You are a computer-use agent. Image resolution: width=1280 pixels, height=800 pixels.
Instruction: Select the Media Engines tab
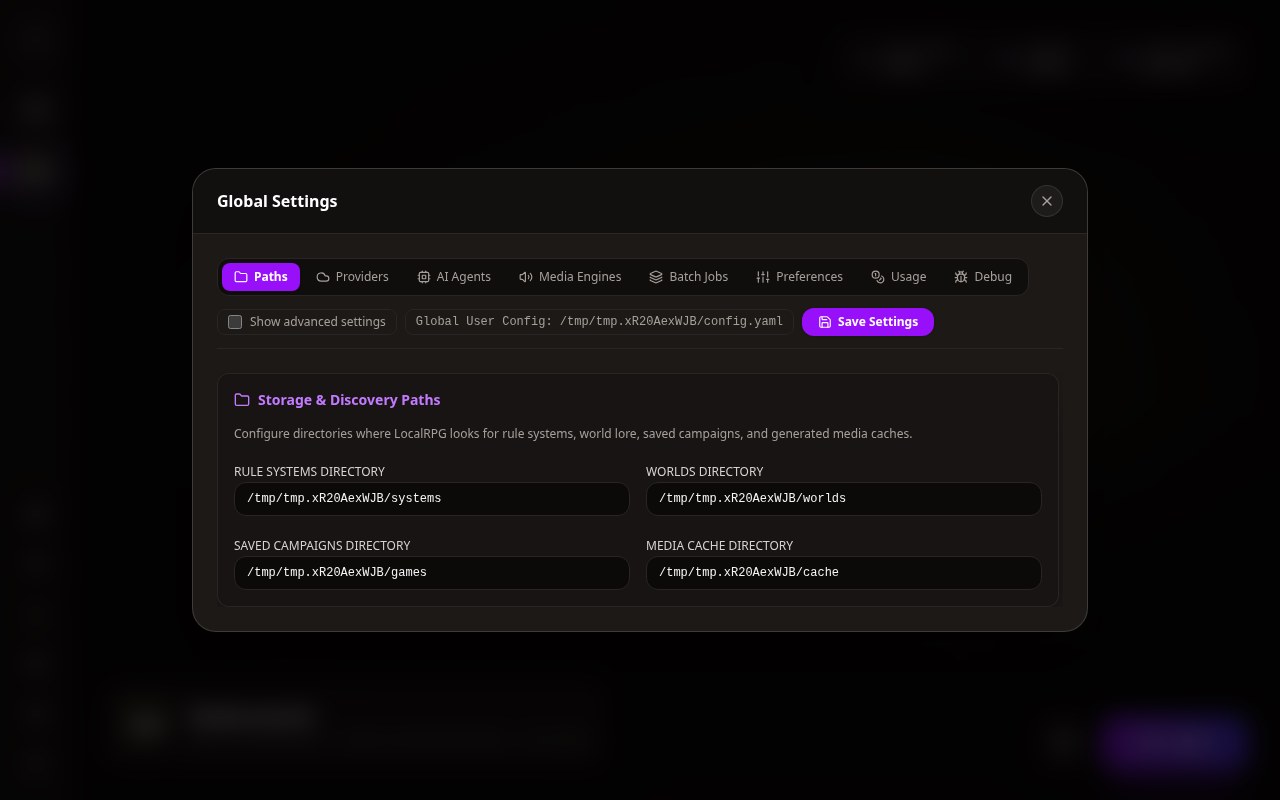tap(570, 277)
